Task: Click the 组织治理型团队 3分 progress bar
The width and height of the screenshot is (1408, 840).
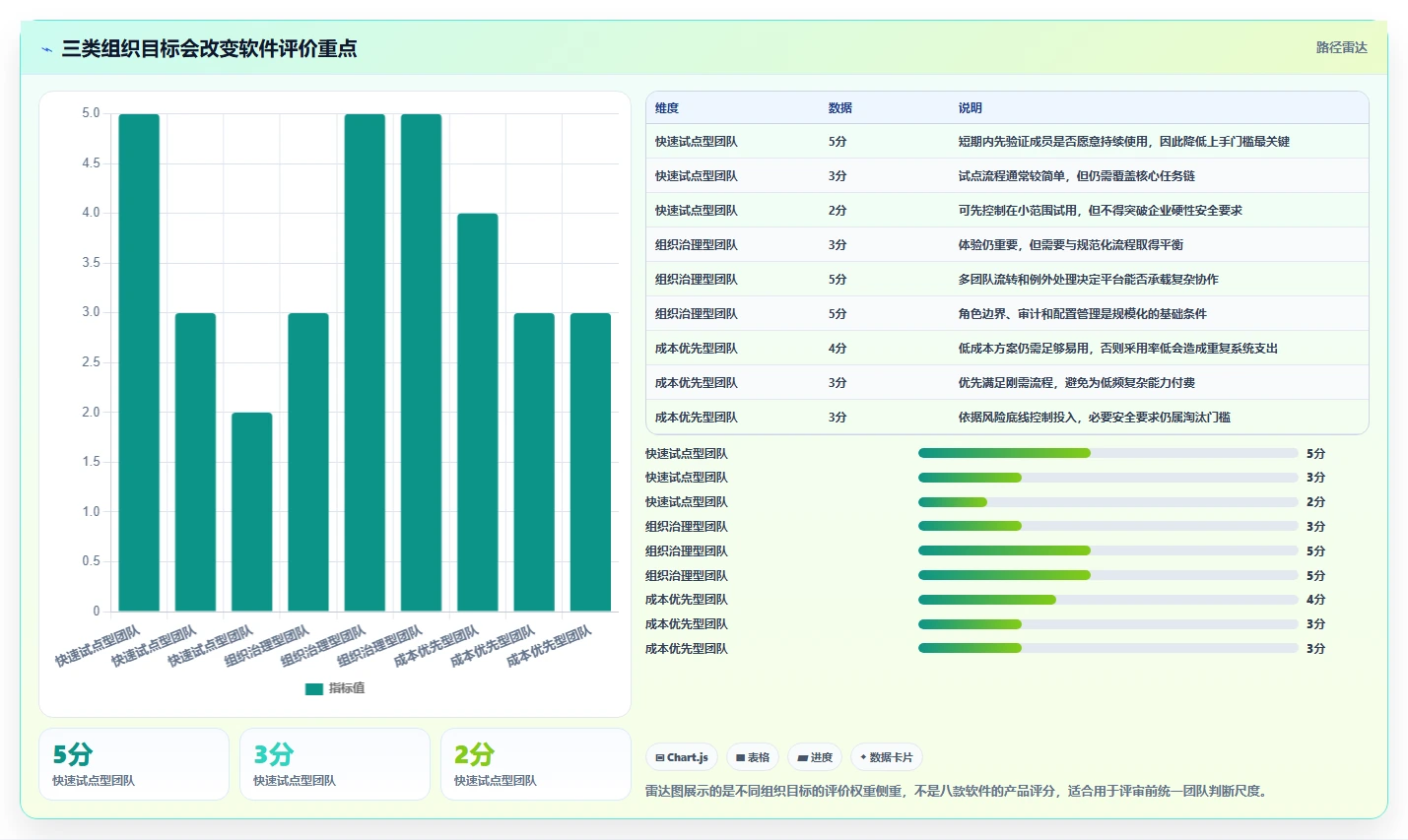Action: [x=1107, y=527]
